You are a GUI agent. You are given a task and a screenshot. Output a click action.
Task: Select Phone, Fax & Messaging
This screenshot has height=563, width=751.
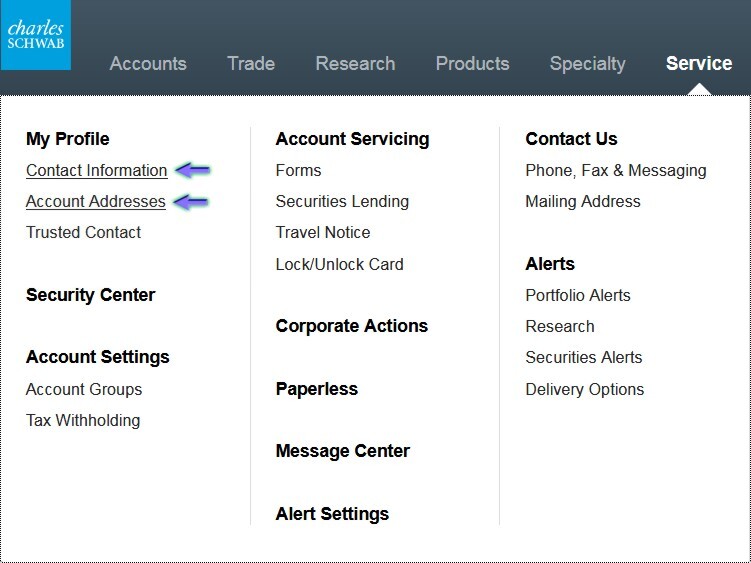(x=615, y=170)
